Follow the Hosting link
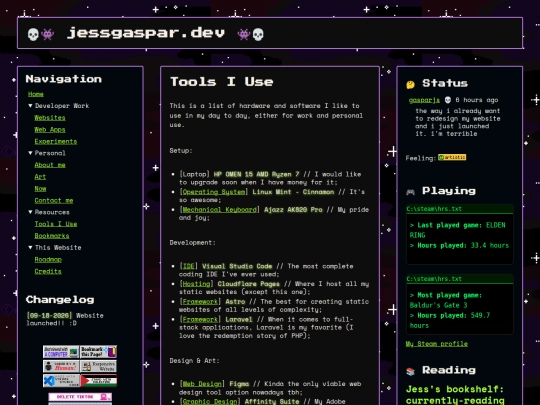This screenshot has width=540, height=405. click(196, 284)
